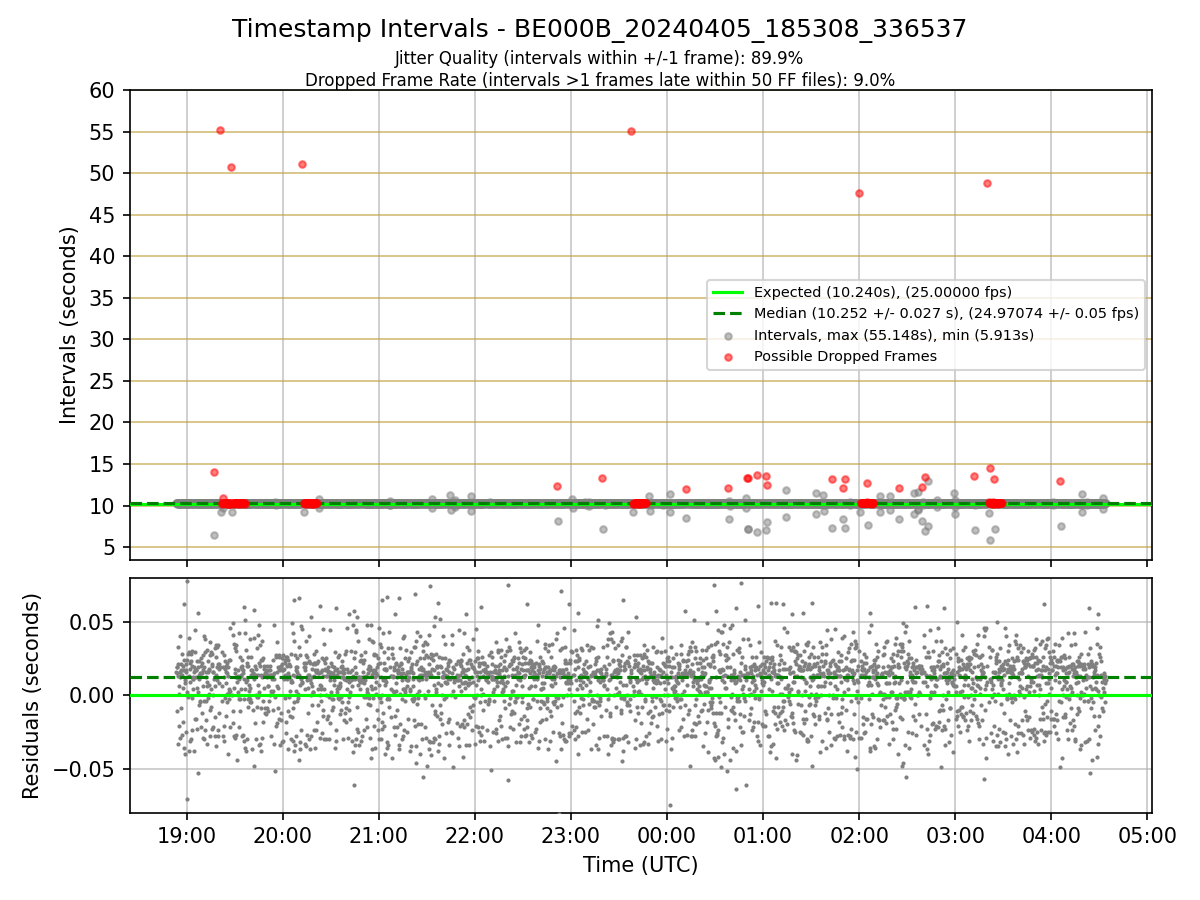Click the '01:00' x-axis tick label

pyautogui.click(x=763, y=834)
